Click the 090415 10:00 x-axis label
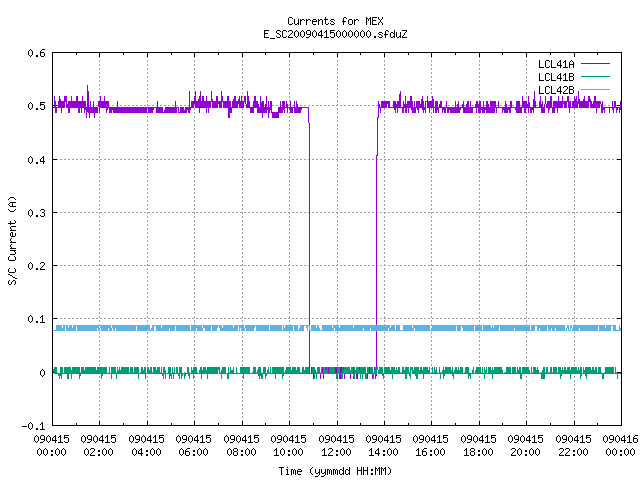Viewport: 640px width, 480px height. pyautogui.click(x=289, y=445)
